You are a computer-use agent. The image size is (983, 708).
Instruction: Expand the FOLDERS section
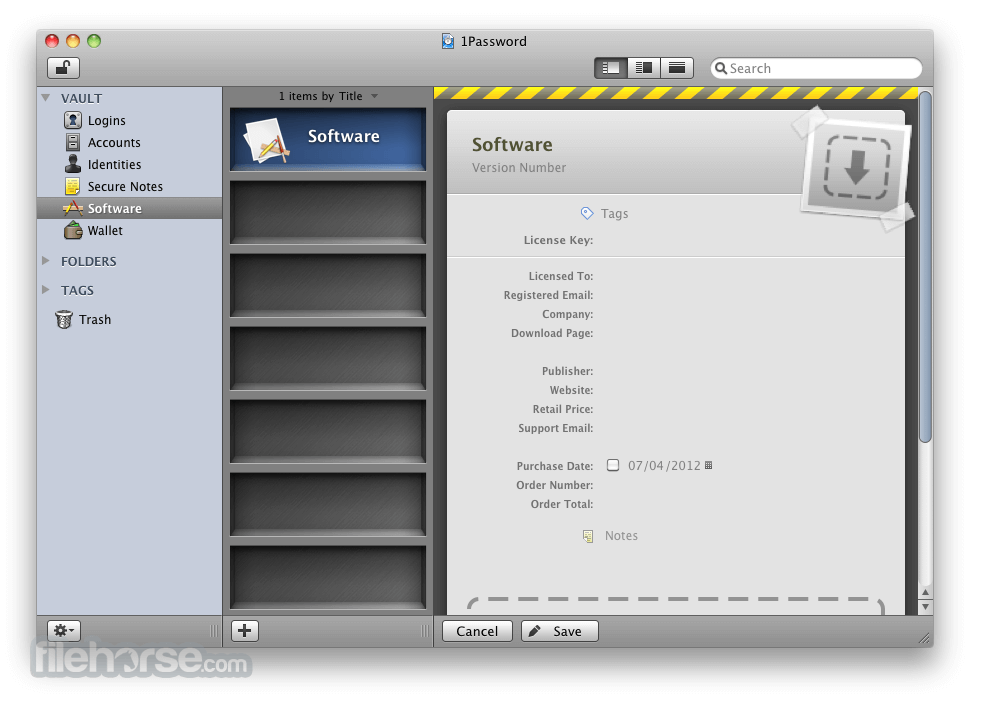click(x=46, y=261)
